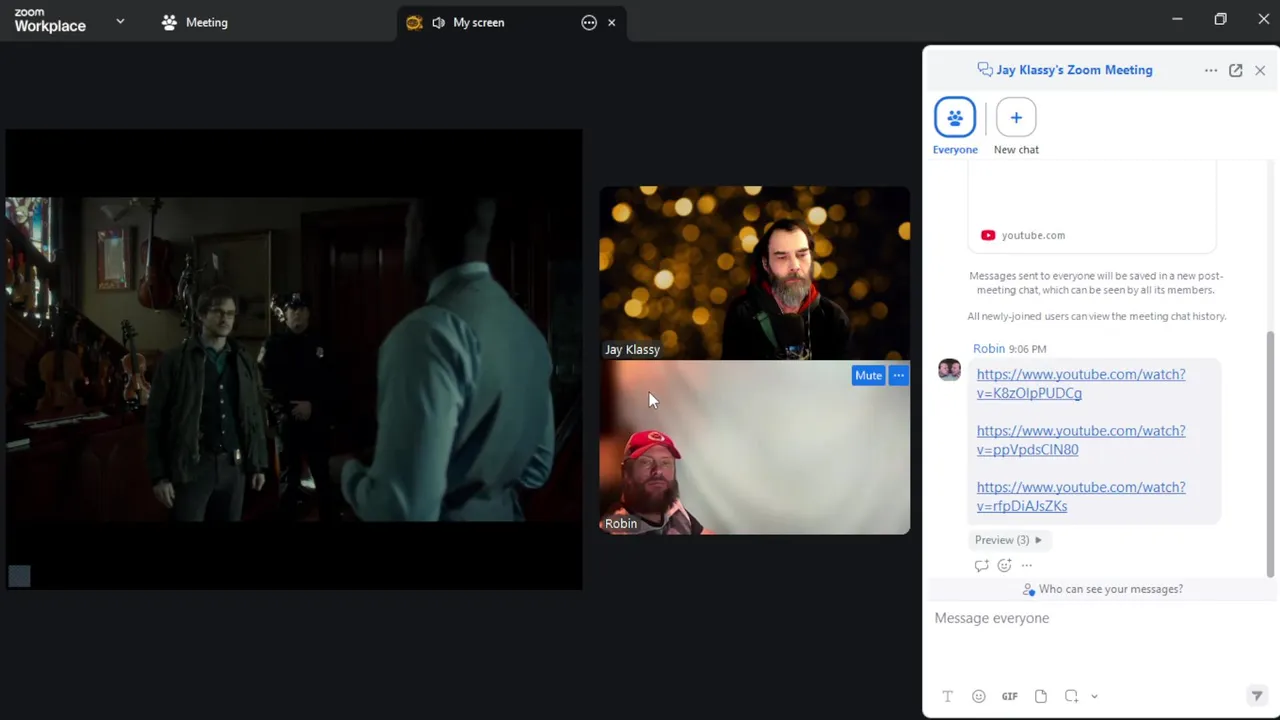This screenshot has width=1280, height=720.
Task: Close the My screen tab
Action: 612,22
